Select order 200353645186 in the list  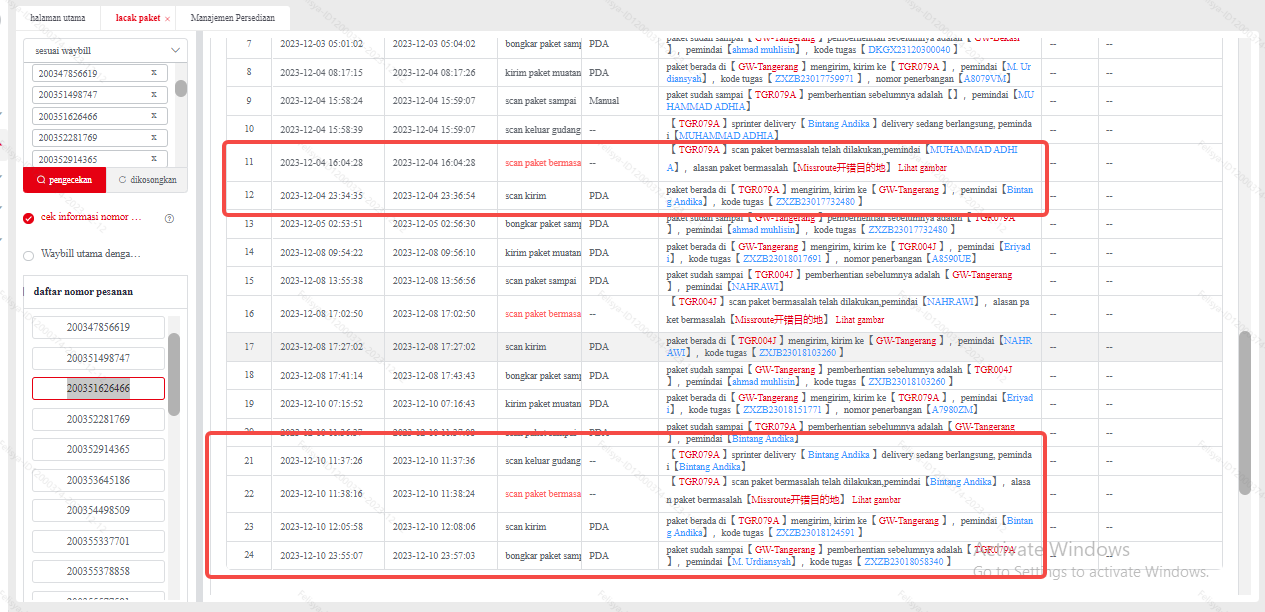98,480
